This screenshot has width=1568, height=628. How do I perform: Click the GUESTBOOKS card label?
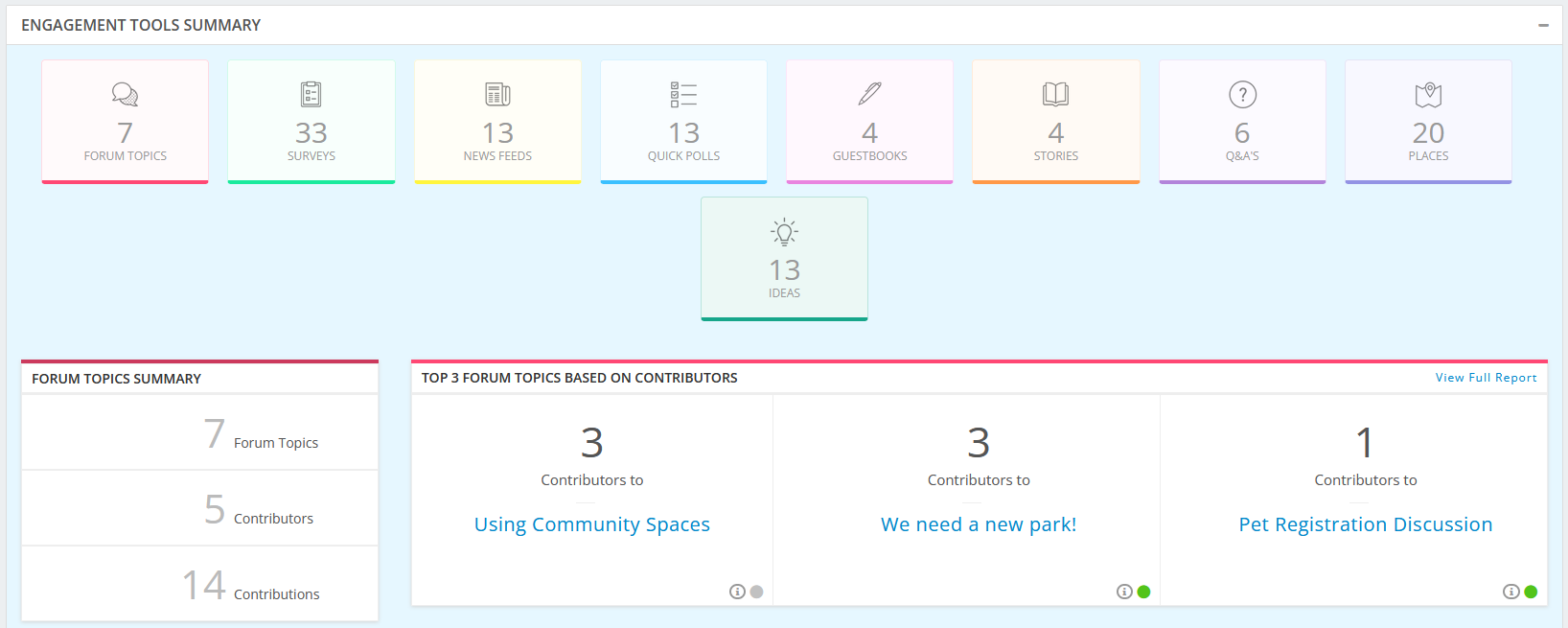(869, 156)
